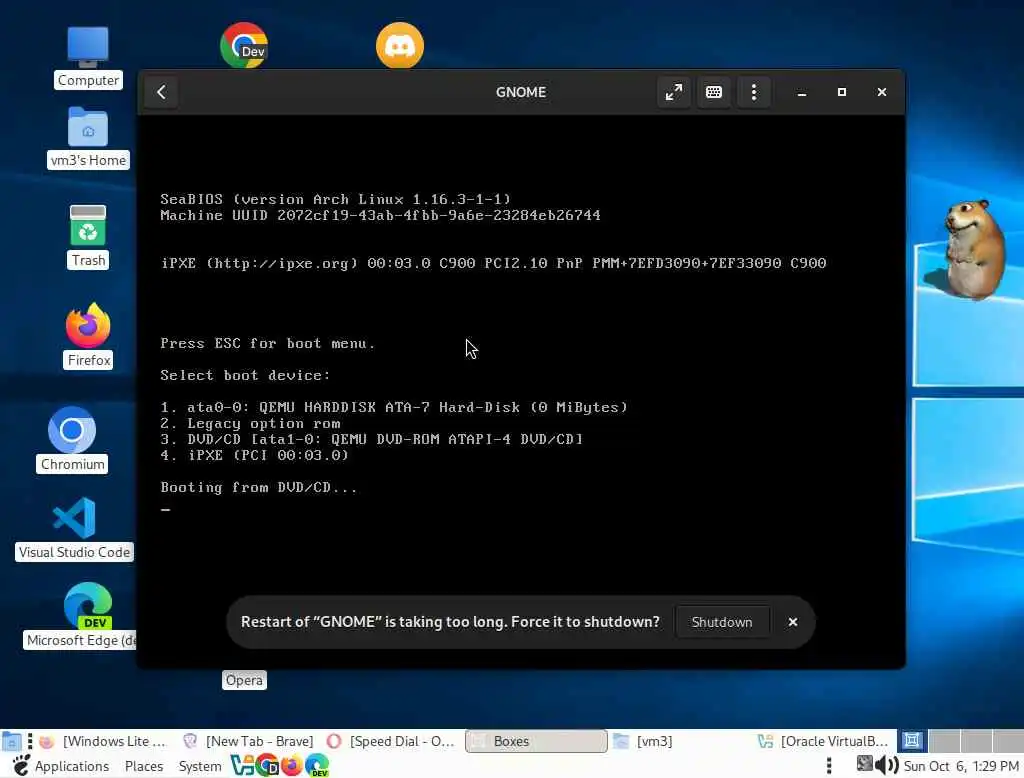The width and height of the screenshot is (1024, 778).
Task: Click the 'Select boot device:' line
Action: 246,376
